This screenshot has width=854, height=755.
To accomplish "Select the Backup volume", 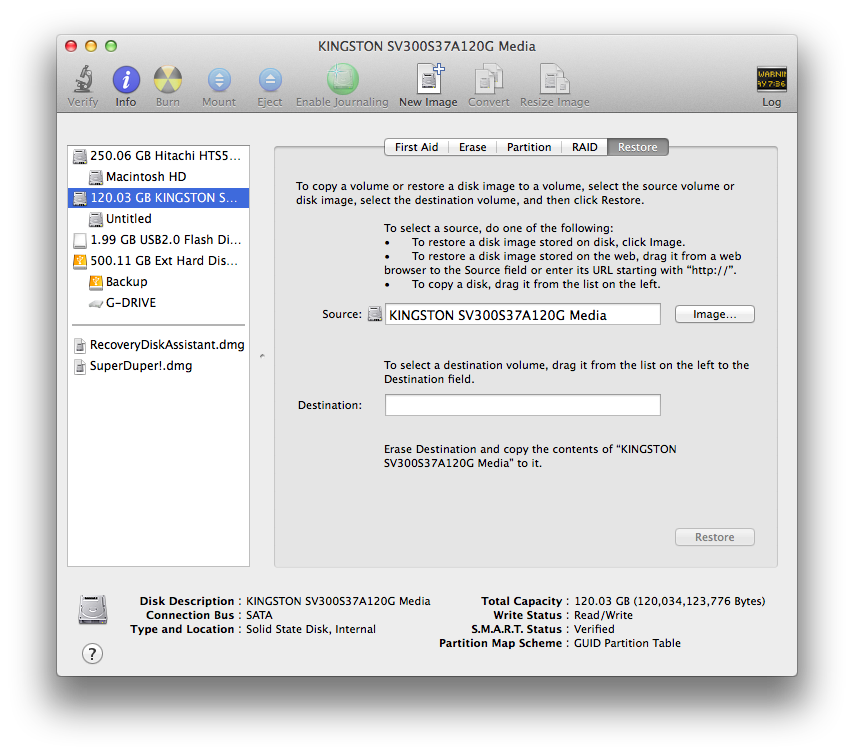I will tap(158, 282).
